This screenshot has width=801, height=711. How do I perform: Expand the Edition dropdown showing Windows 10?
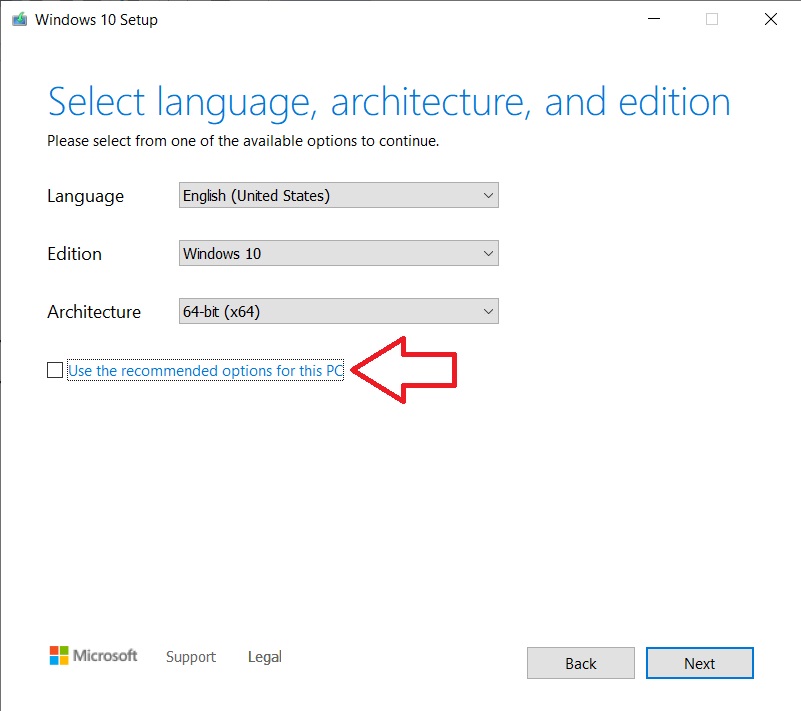click(338, 254)
